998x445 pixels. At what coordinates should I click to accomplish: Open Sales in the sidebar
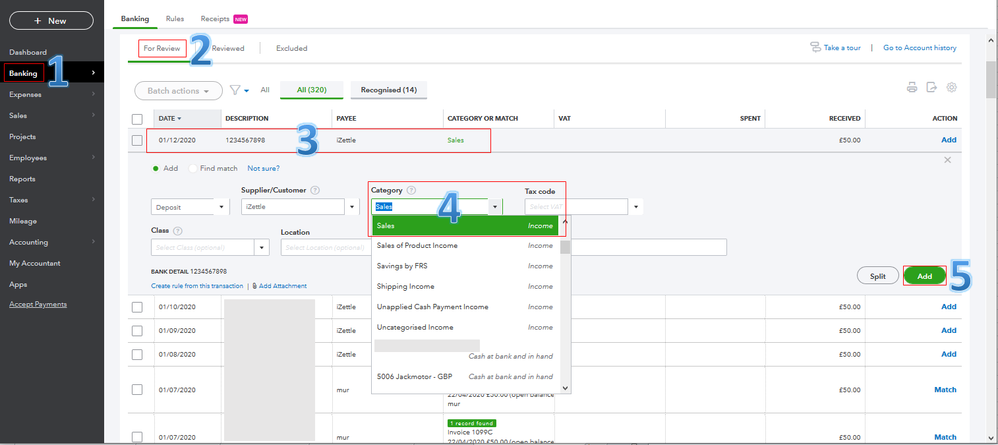(18, 116)
